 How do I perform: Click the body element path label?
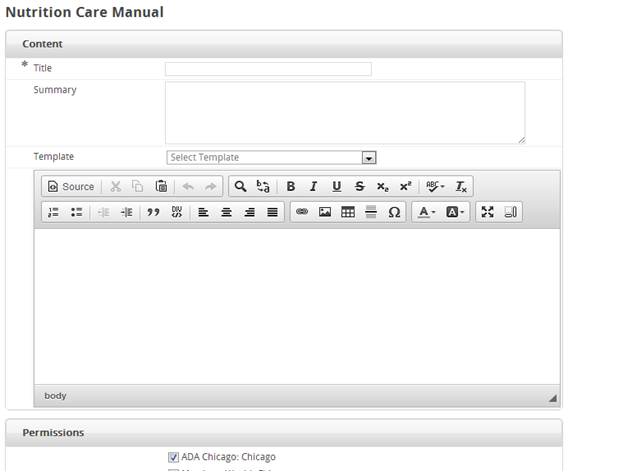[x=55, y=396]
